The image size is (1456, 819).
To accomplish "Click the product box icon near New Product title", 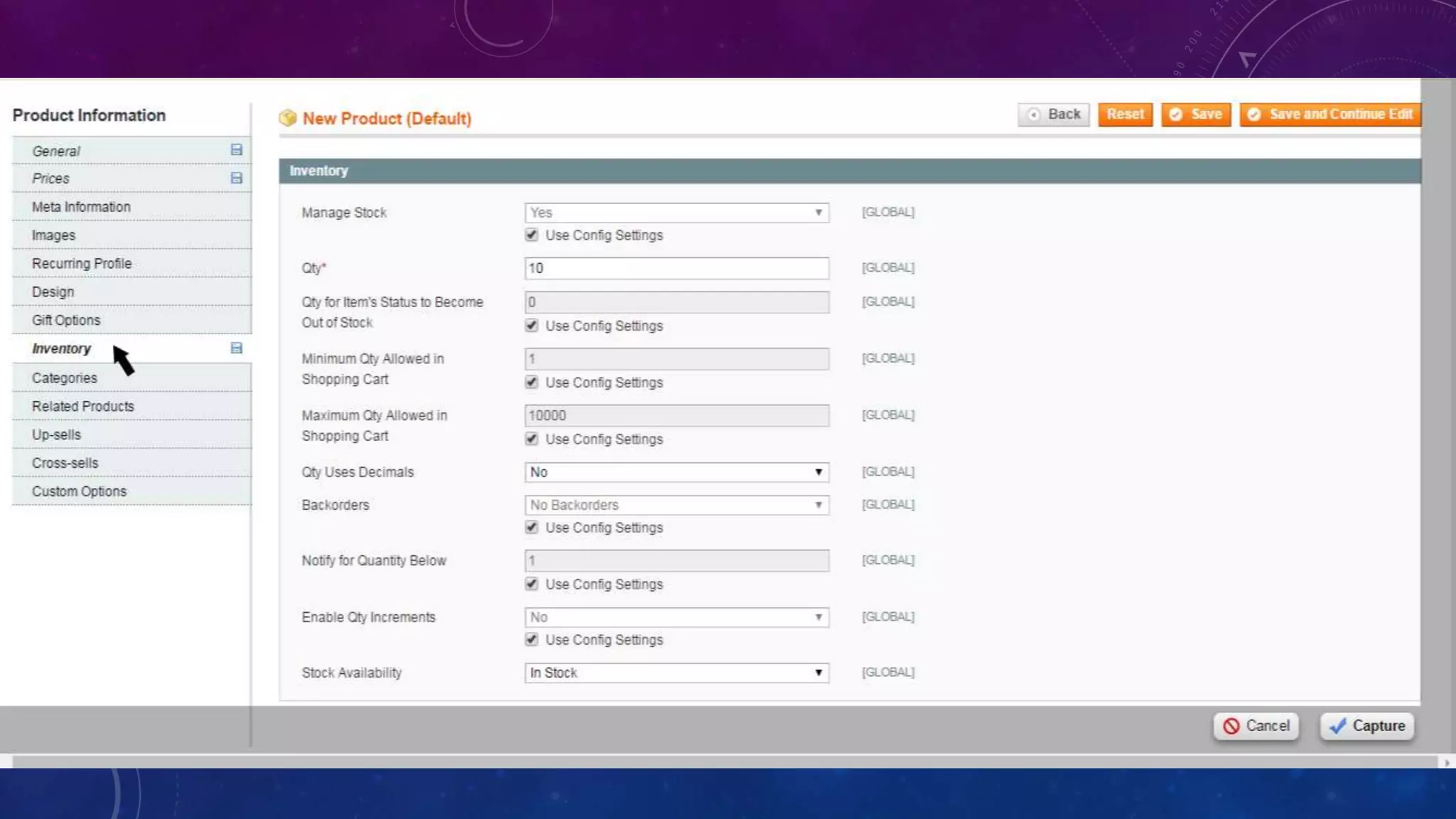I will coord(288,118).
